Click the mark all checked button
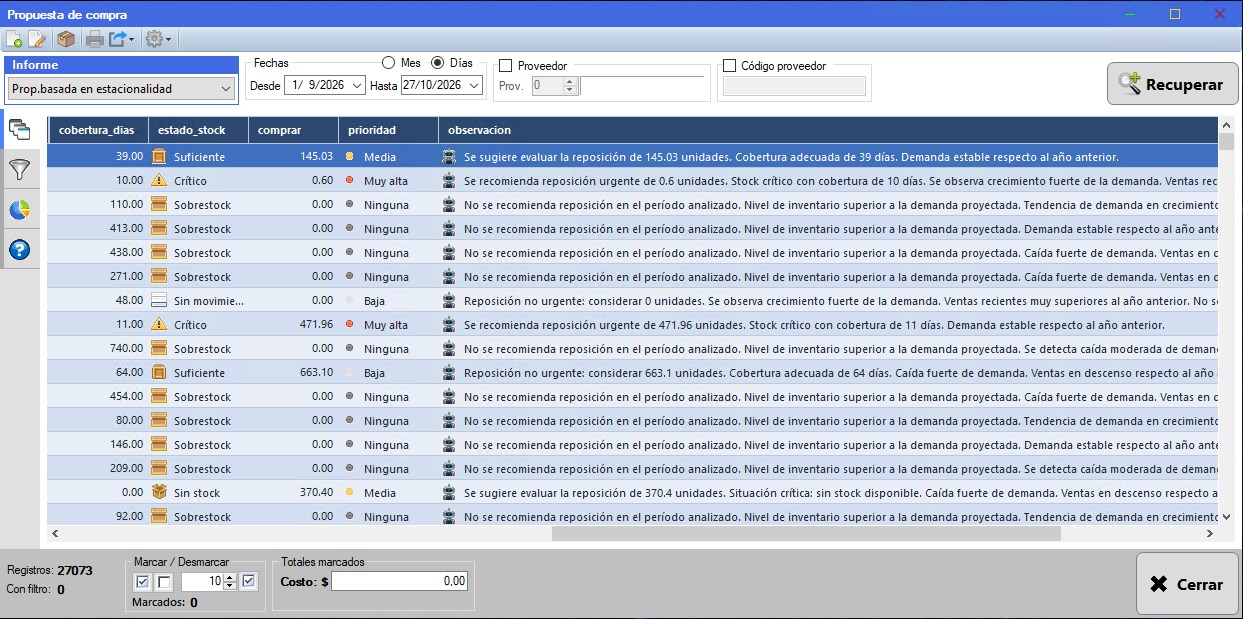This screenshot has height=619, width=1243. point(143,582)
